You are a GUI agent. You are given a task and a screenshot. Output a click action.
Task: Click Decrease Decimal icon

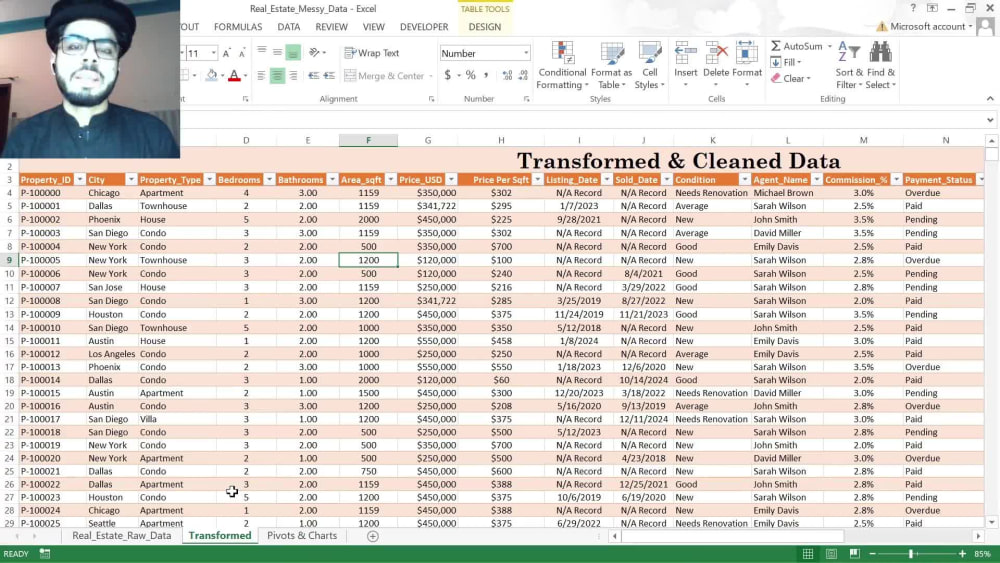click(x=524, y=76)
